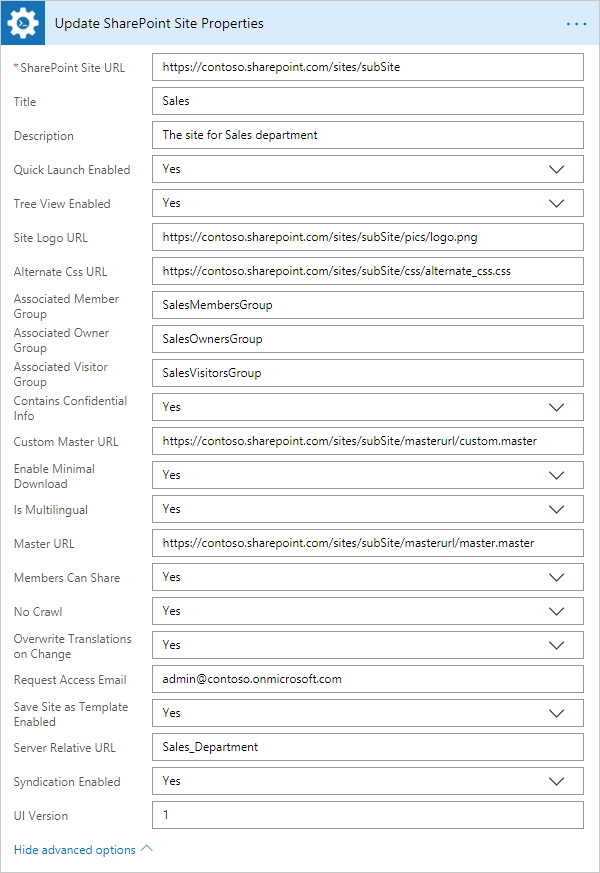Viewport: 600px width, 873px height.
Task: Click the Custom Master URL label
Action: point(66,442)
